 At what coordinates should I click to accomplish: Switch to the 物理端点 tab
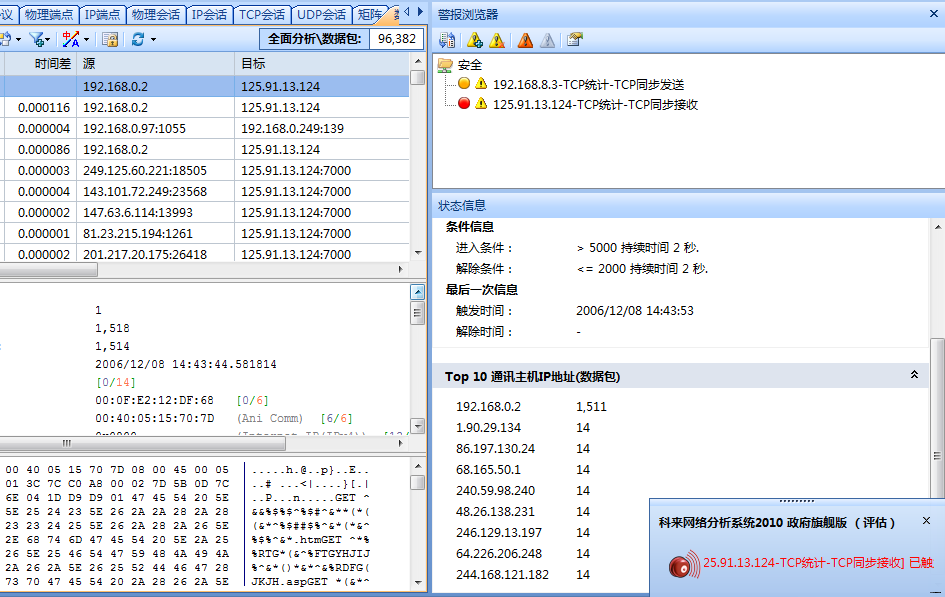point(49,14)
